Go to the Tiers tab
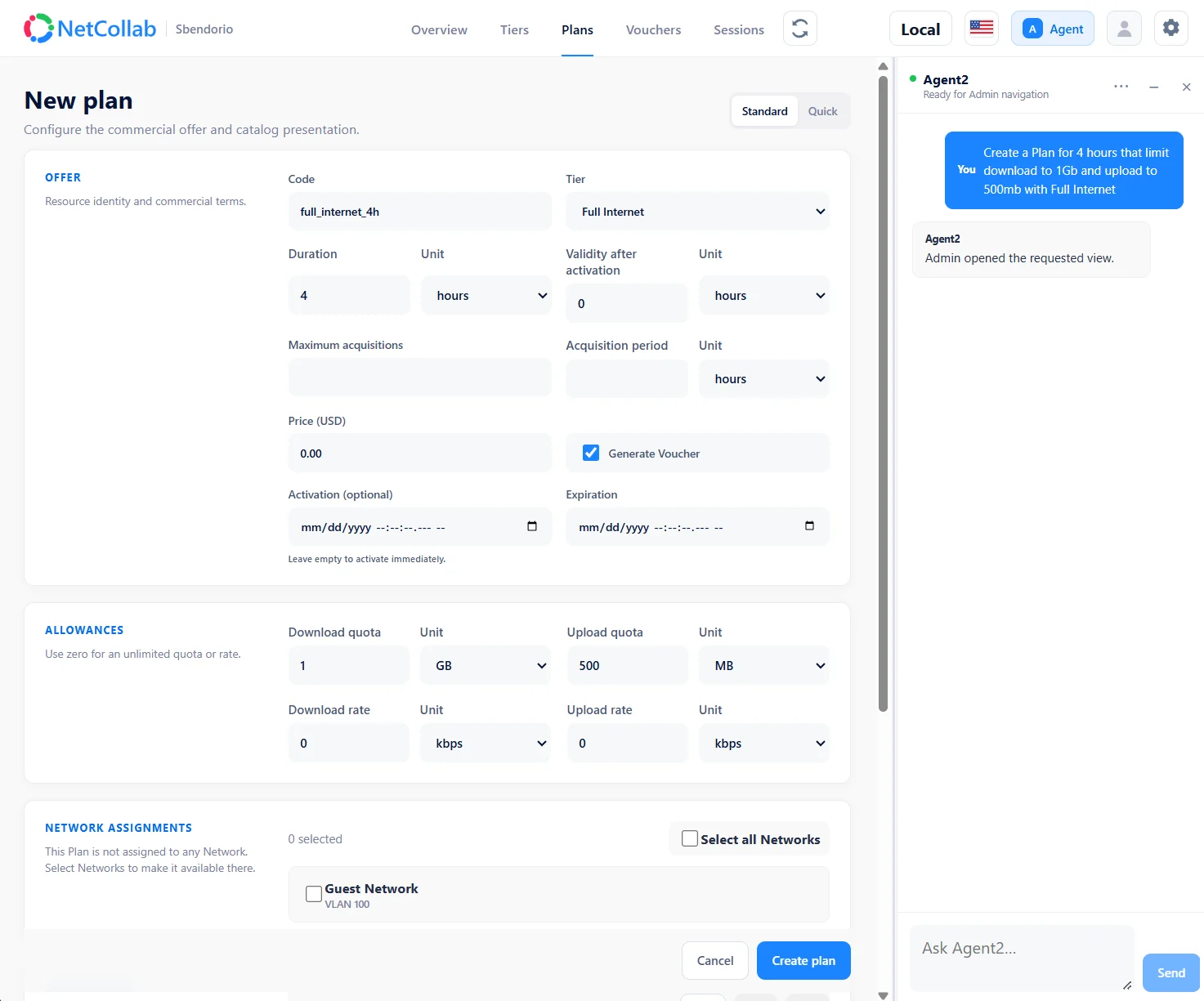Image resolution: width=1204 pixels, height=1001 pixels. (x=514, y=29)
